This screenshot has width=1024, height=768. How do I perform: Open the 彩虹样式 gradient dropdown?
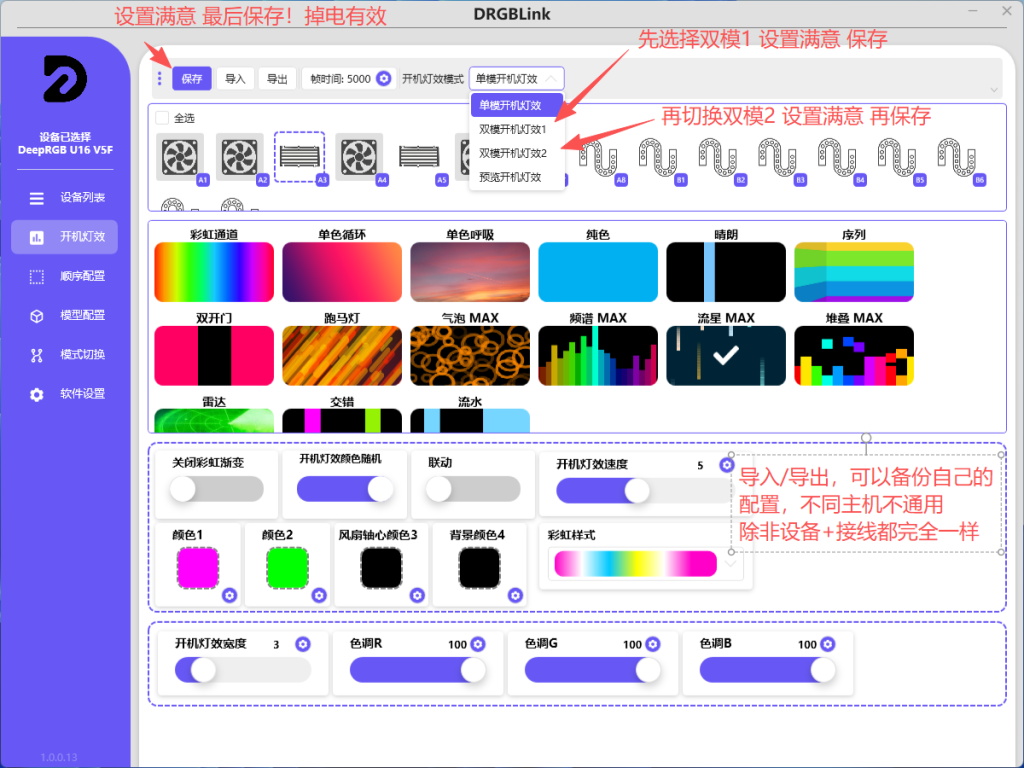pos(732,564)
